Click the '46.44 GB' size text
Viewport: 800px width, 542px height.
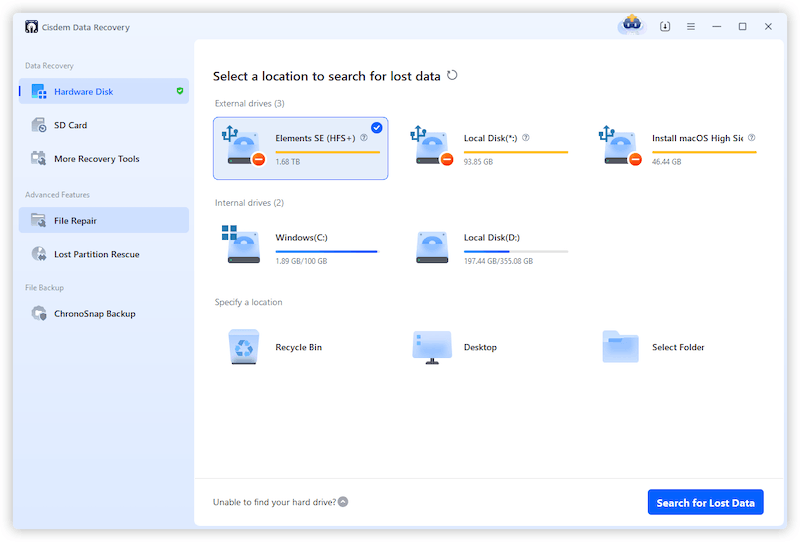pos(666,162)
